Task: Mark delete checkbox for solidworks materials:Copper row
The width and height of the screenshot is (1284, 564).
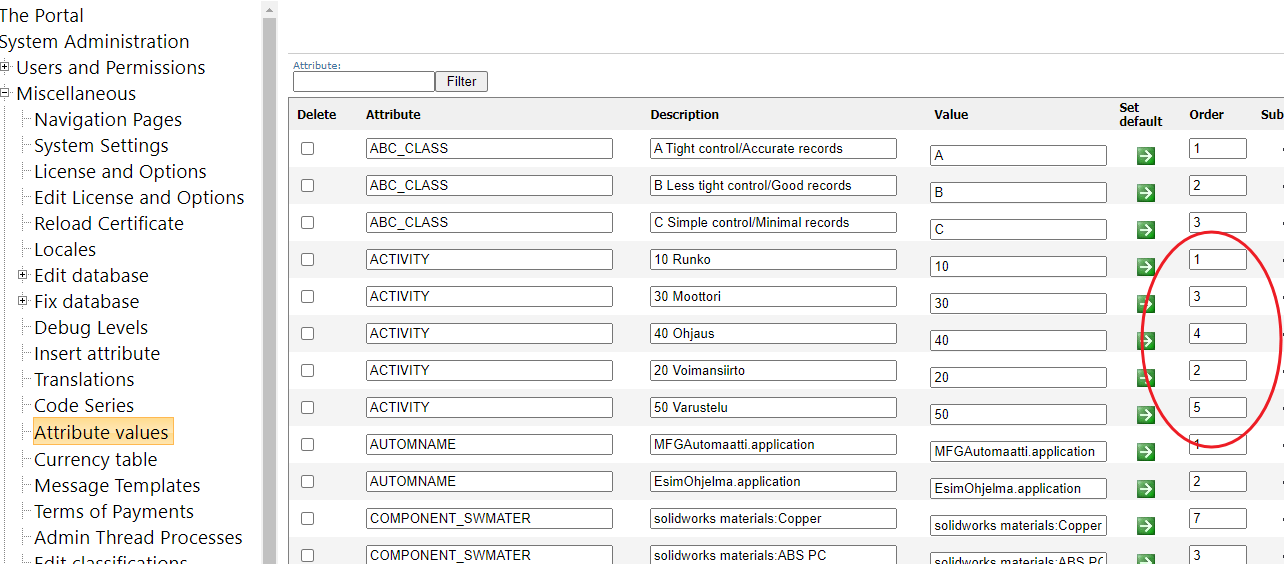Action: pyautogui.click(x=307, y=518)
